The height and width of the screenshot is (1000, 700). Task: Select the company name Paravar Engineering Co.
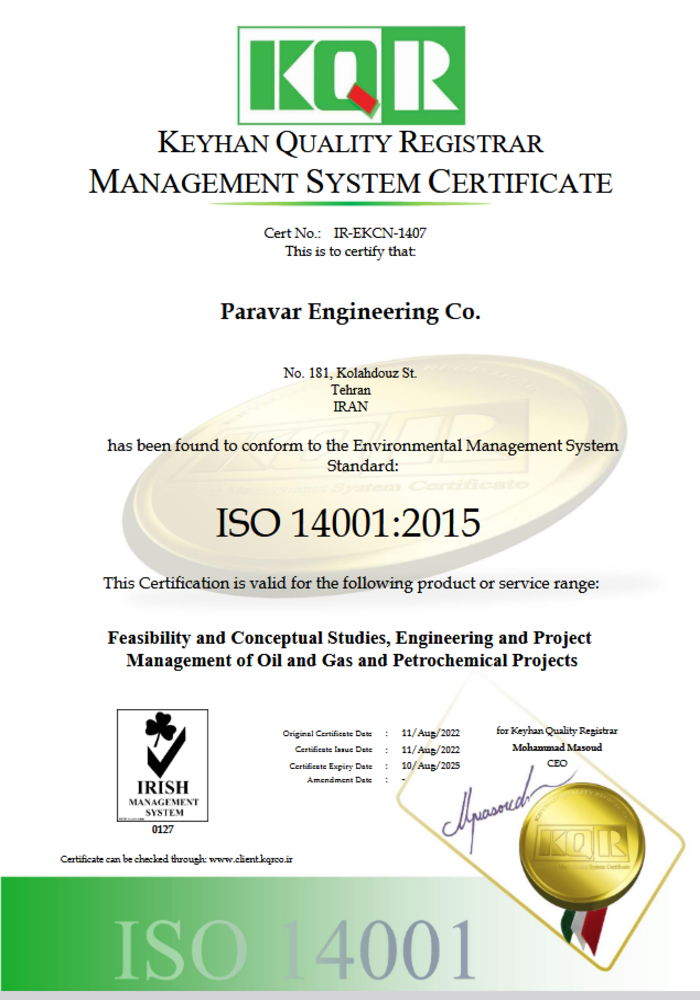pyautogui.click(x=350, y=312)
